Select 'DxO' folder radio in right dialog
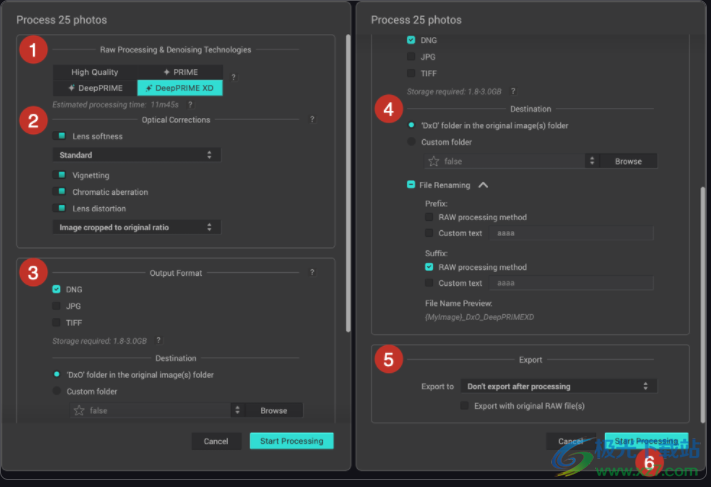The width and height of the screenshot is (711, 487). tap(411, 125)
